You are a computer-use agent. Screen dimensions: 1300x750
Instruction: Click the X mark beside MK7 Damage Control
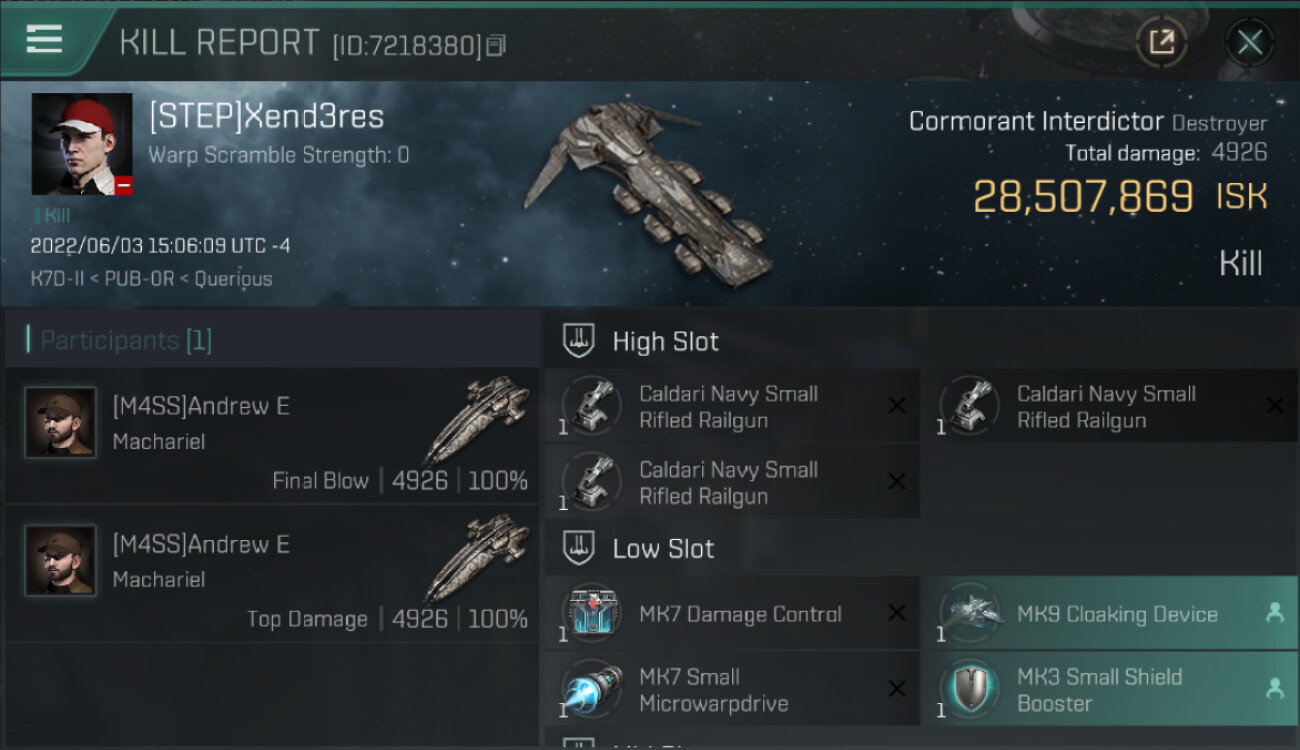pos(897,613)
